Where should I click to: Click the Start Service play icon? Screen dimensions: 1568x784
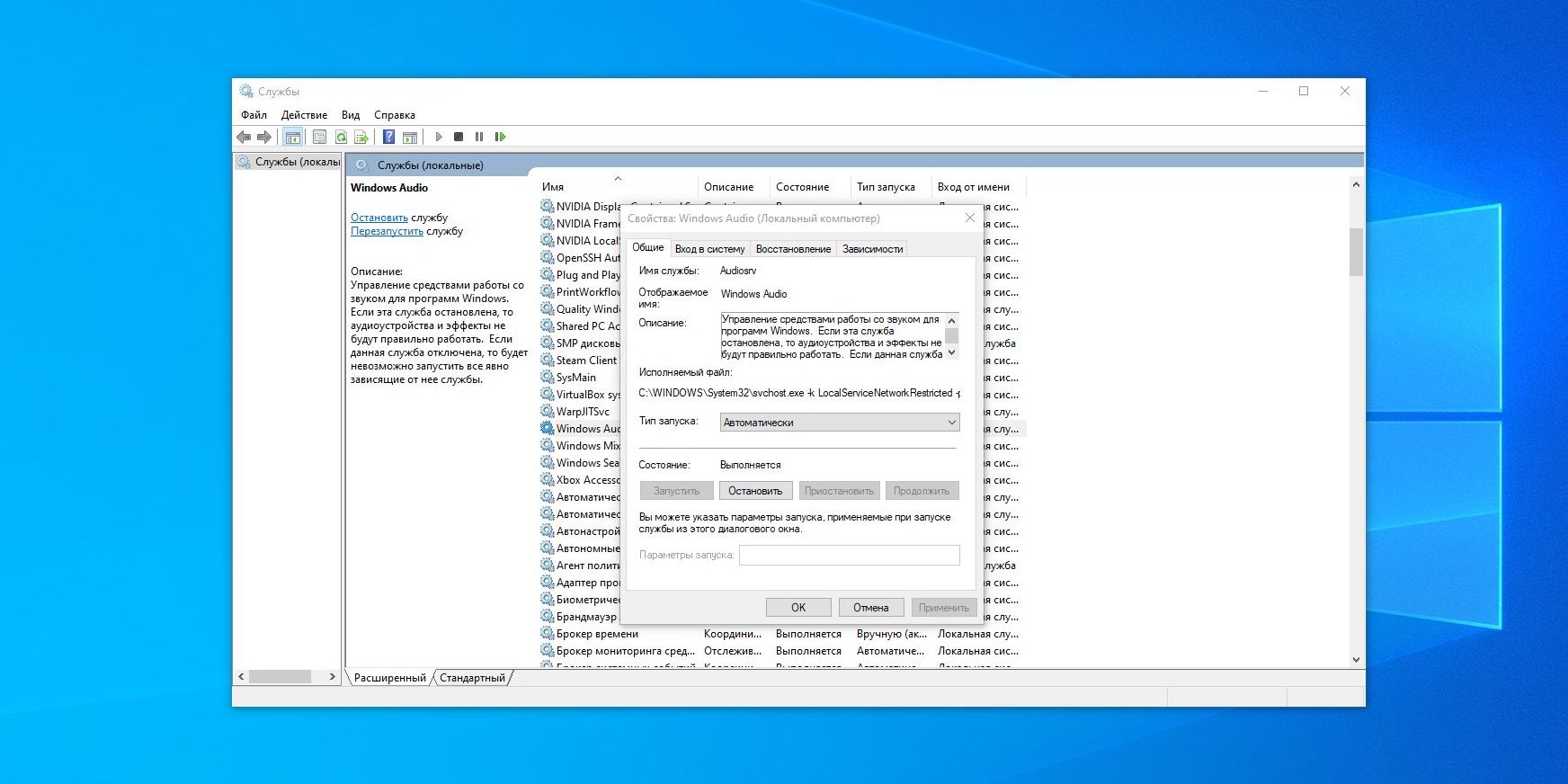439,137
